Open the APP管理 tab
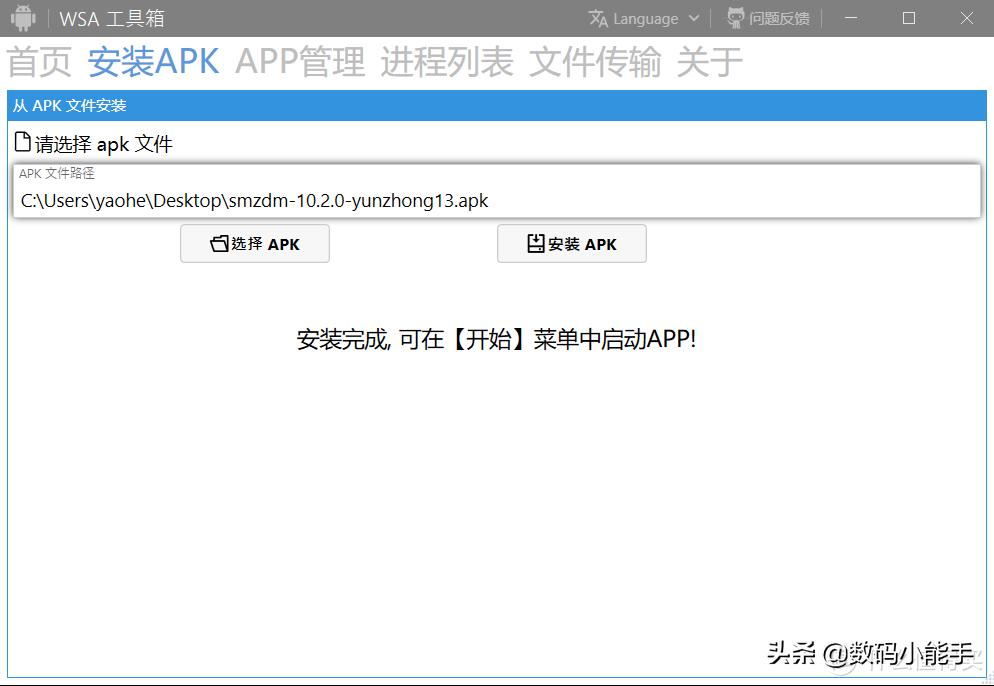 point(300,62)
